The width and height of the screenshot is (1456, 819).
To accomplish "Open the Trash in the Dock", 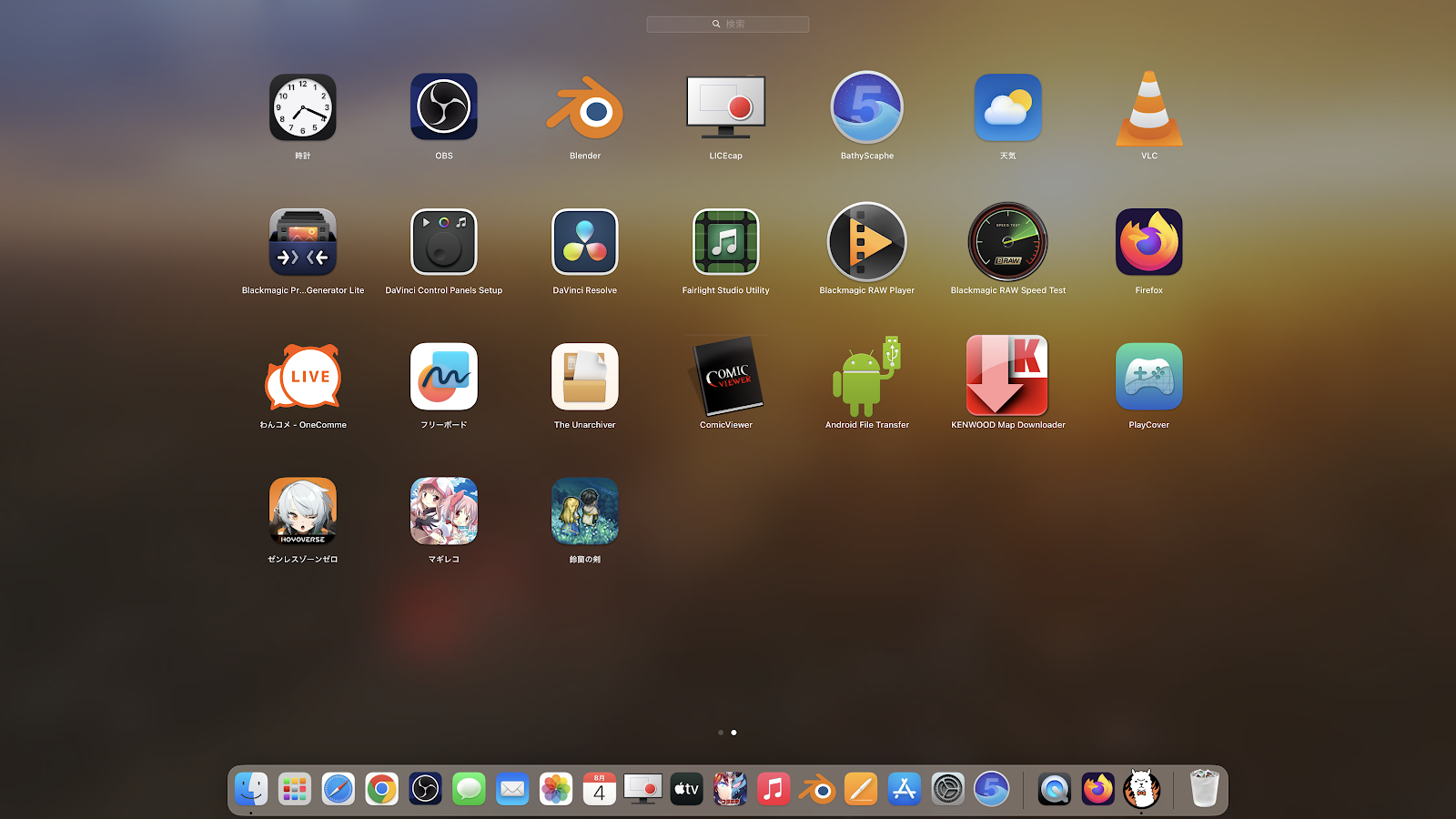I will 1205,789.
